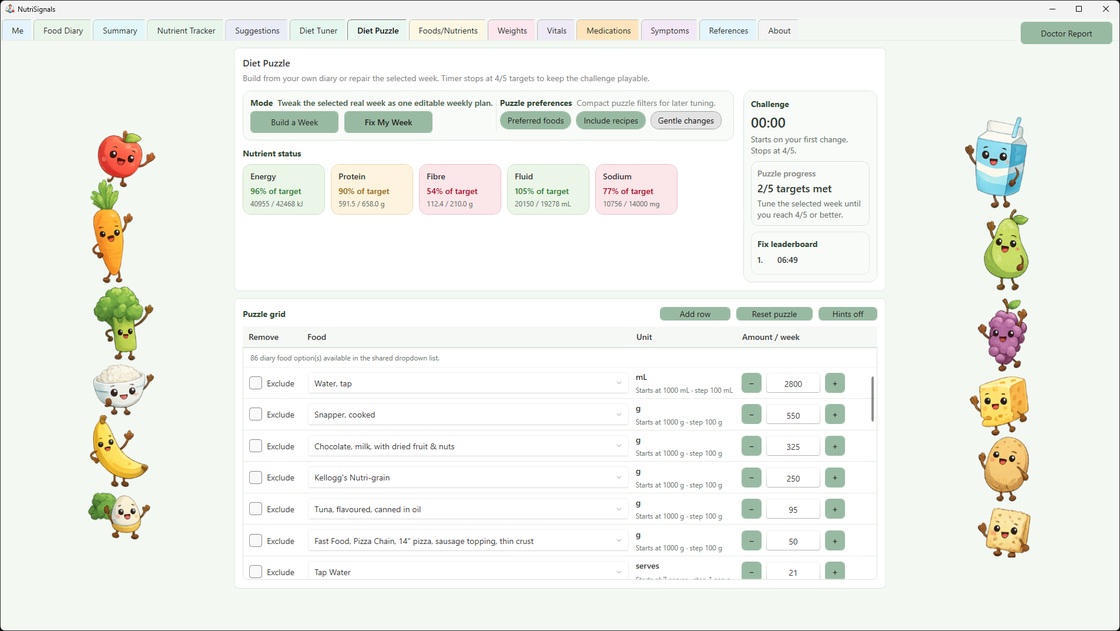
Task: Click the grapes mascot on the right
Action: [x=1003, y=337]
